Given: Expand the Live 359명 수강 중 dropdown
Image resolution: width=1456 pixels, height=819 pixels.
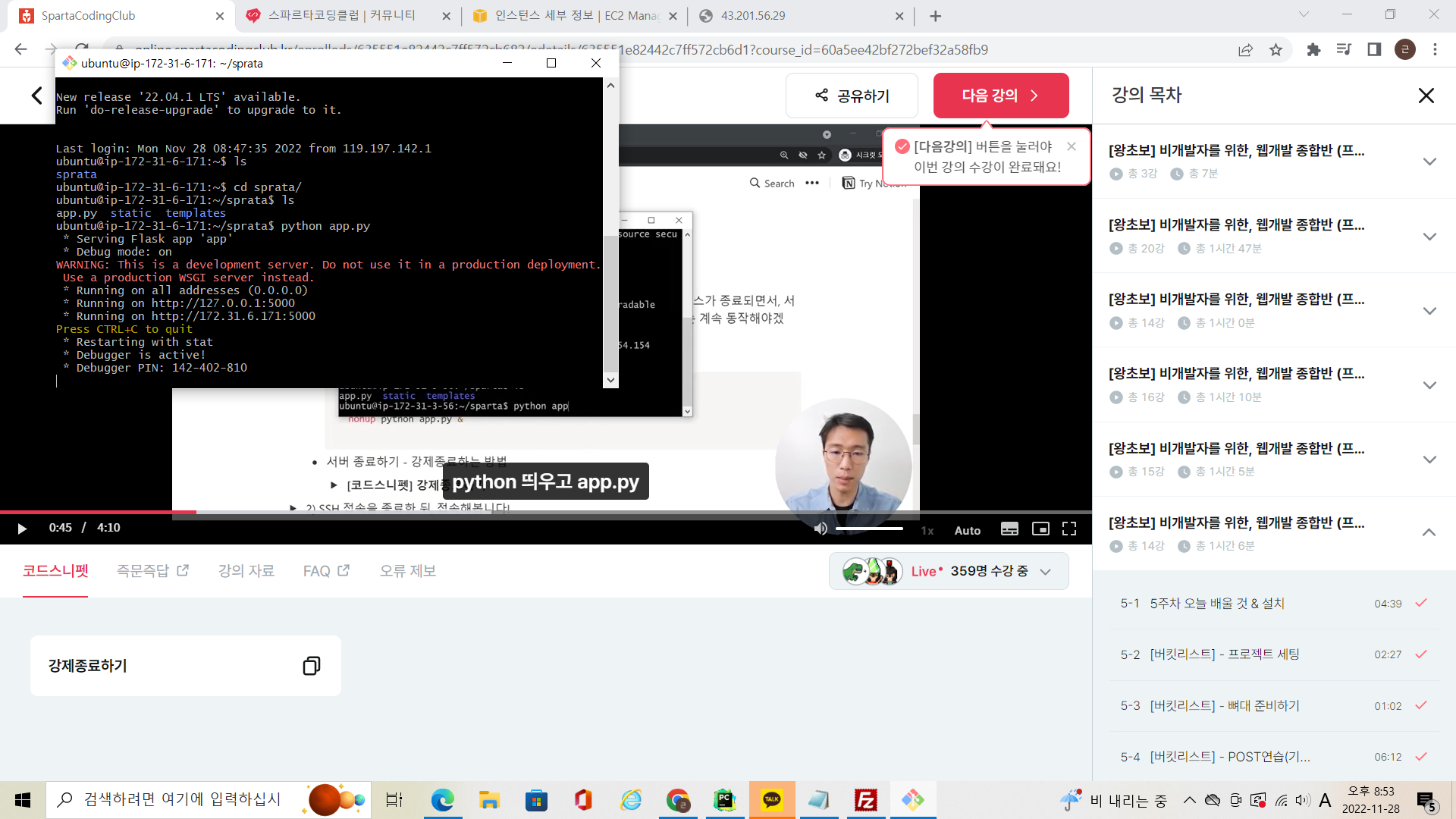Looking at the screenshot, I should pyautogui.click(x=949, y=571).
